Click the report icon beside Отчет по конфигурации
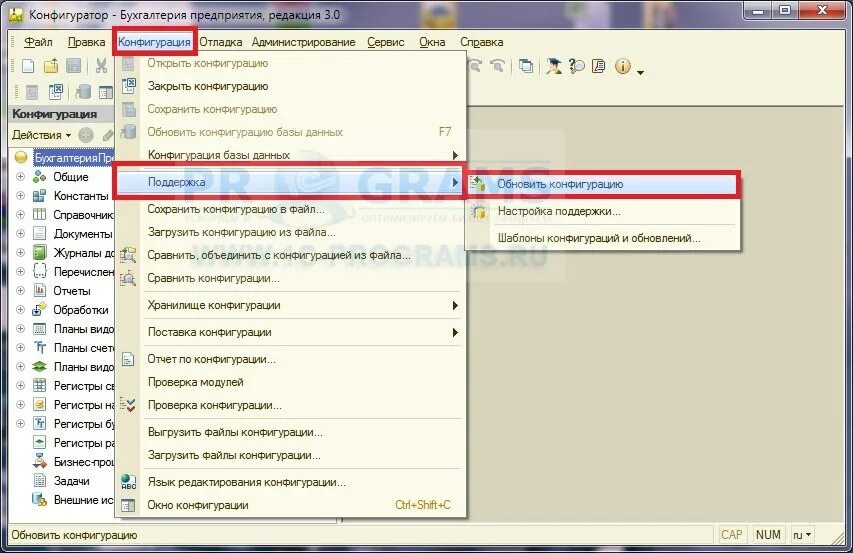The image size is (853, 553). point(128,359)
